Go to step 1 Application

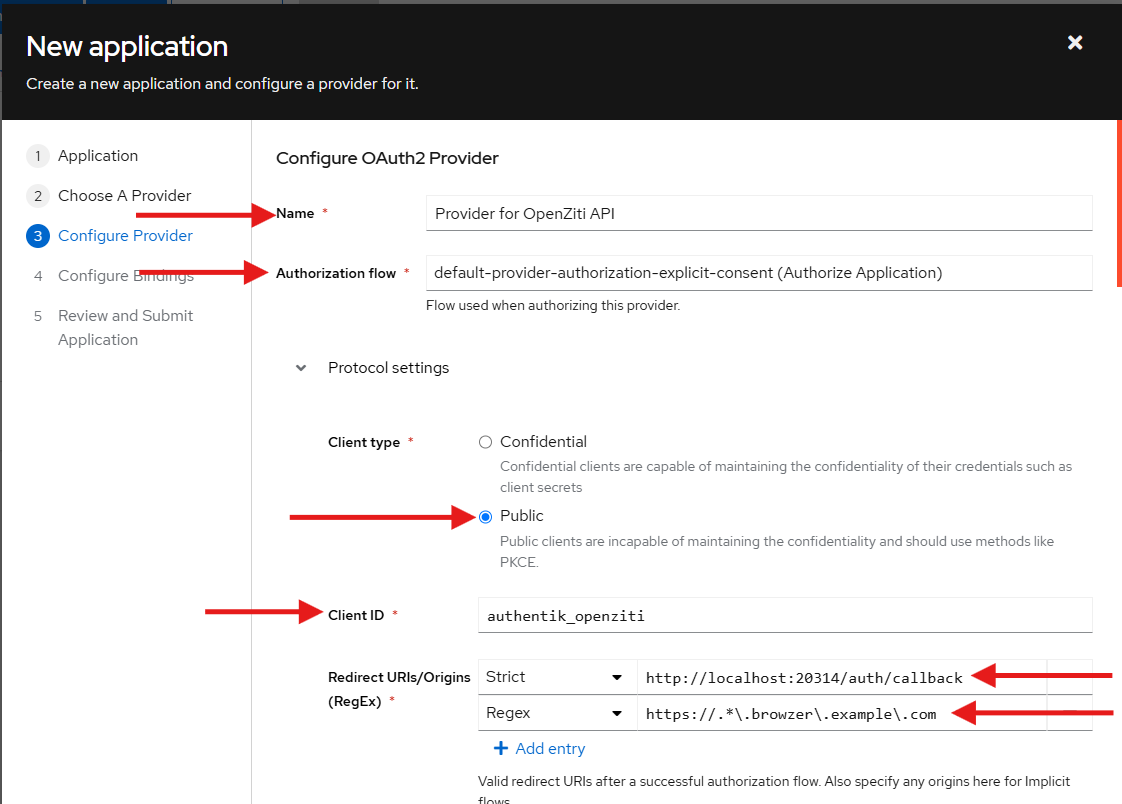97,156
